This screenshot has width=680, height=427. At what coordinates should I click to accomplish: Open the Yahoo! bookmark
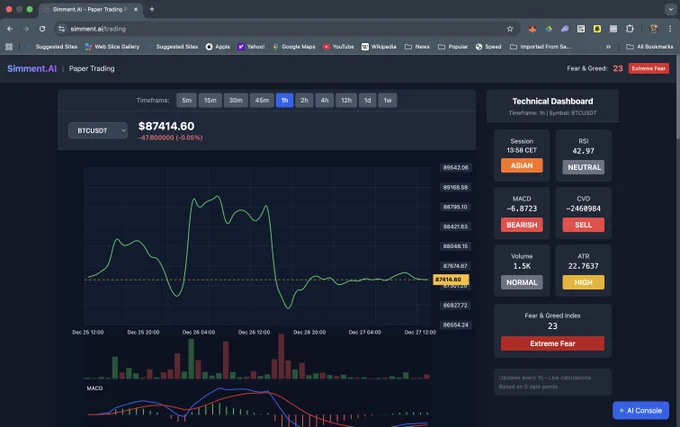tap(251, 46)
